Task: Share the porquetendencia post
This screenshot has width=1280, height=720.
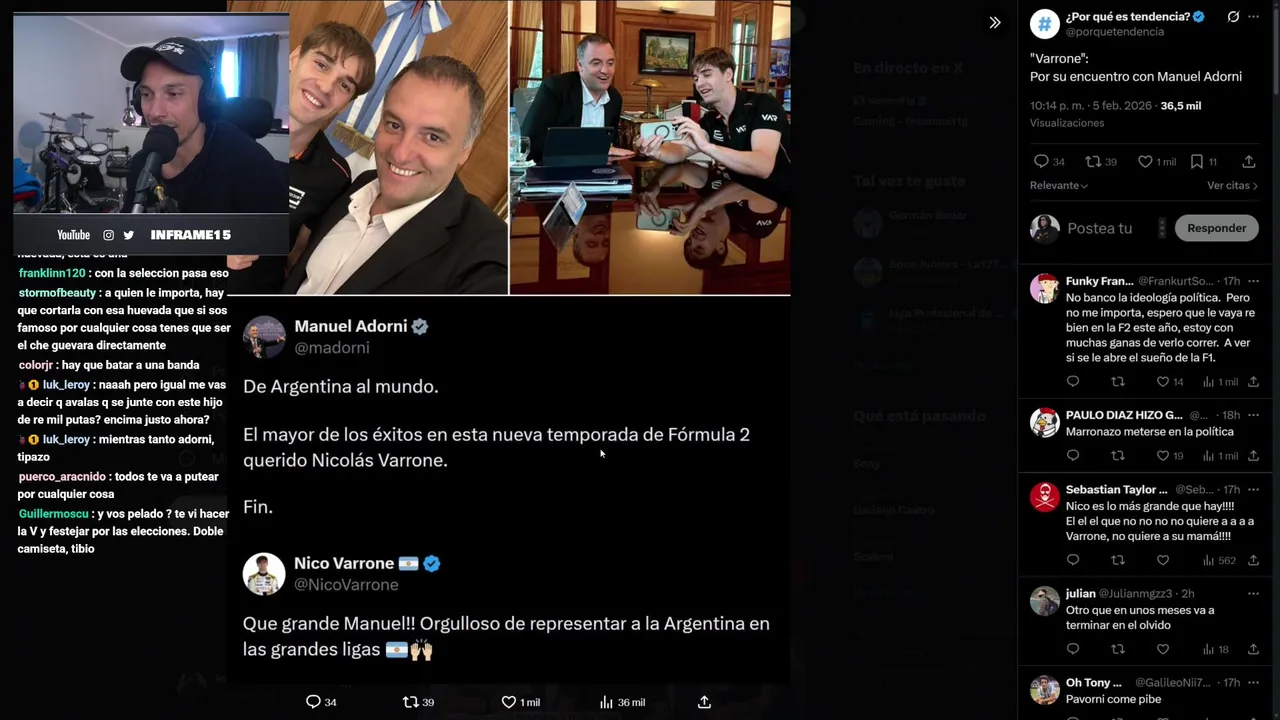Action: [1249, 161]
